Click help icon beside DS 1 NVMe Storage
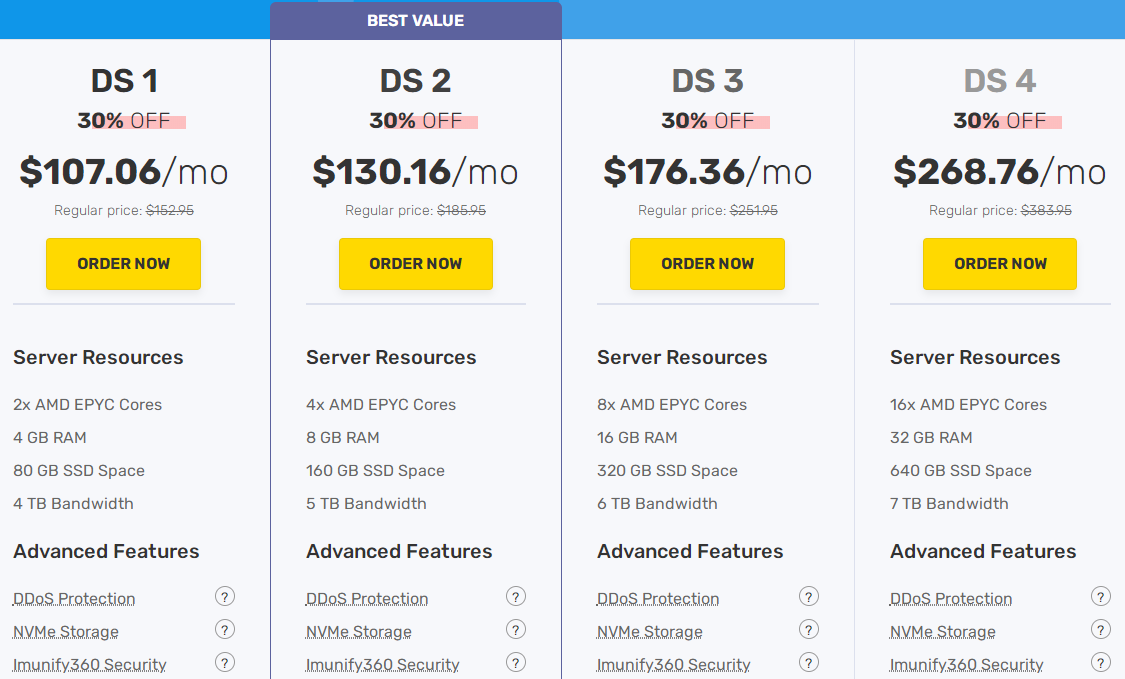This screenshot has height=679, width=1125. 225,630
